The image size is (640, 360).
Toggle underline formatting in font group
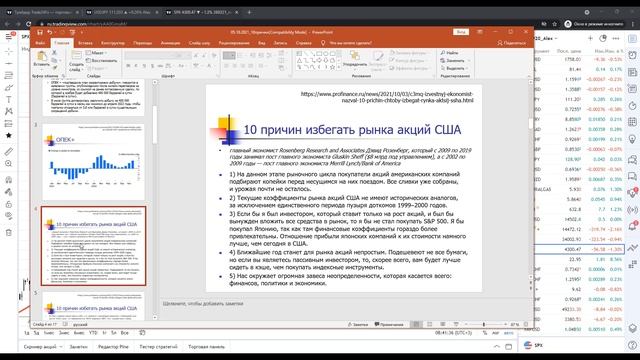144,66
